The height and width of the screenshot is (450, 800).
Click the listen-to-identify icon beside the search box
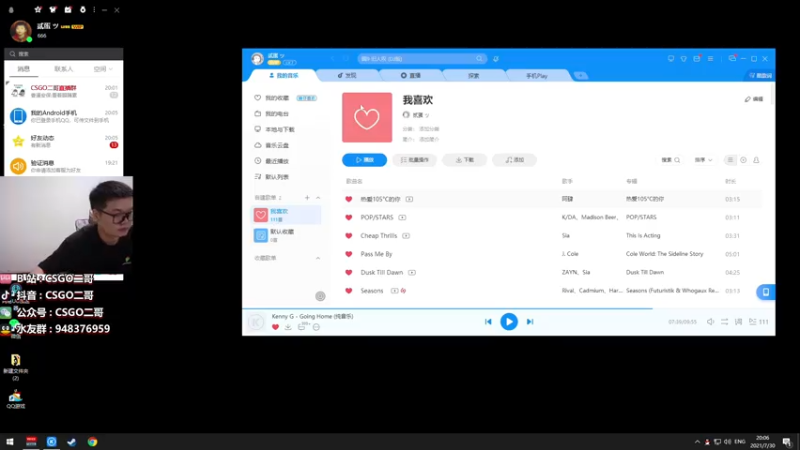pos(496,59)
